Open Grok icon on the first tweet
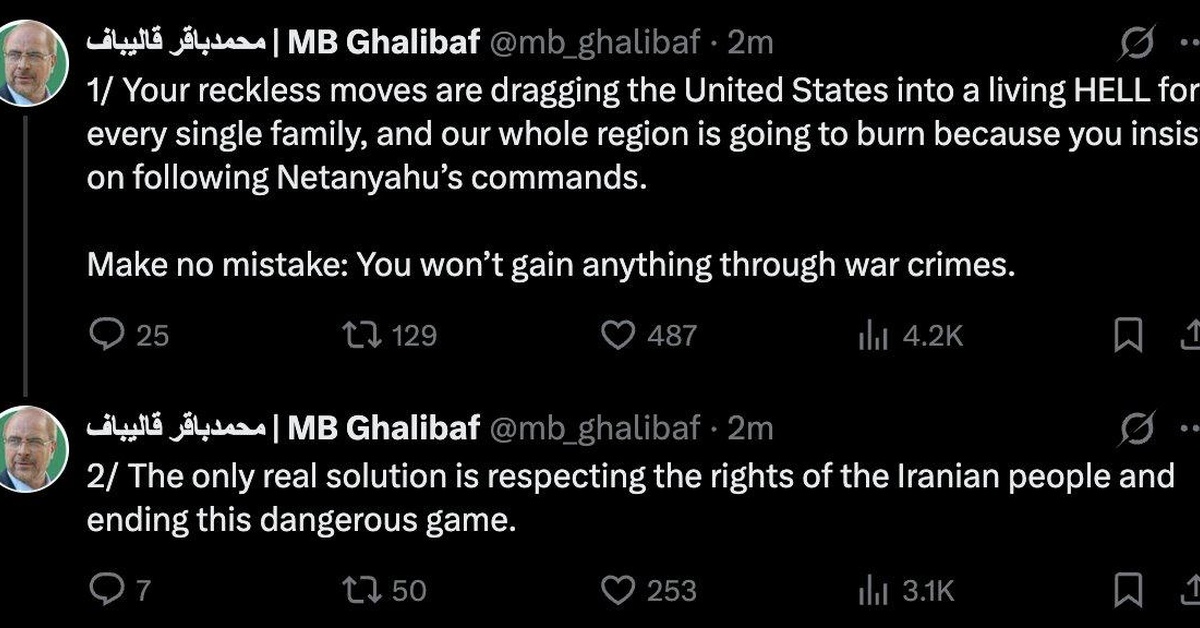Image resolution: width=1200 pixels, height=628 pixels. pos(1137,42)
